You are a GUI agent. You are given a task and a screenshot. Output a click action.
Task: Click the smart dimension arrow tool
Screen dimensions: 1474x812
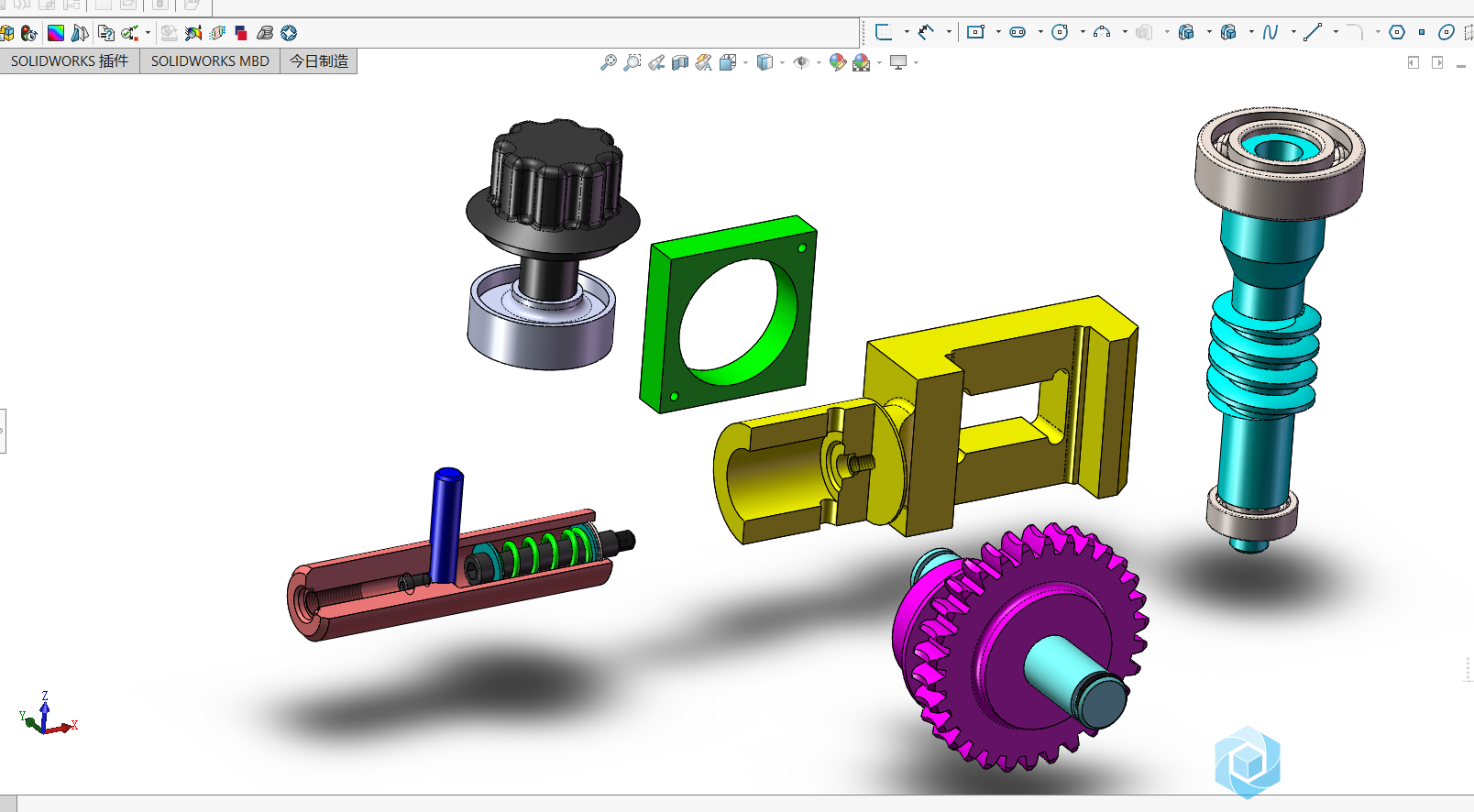(927, 32)
